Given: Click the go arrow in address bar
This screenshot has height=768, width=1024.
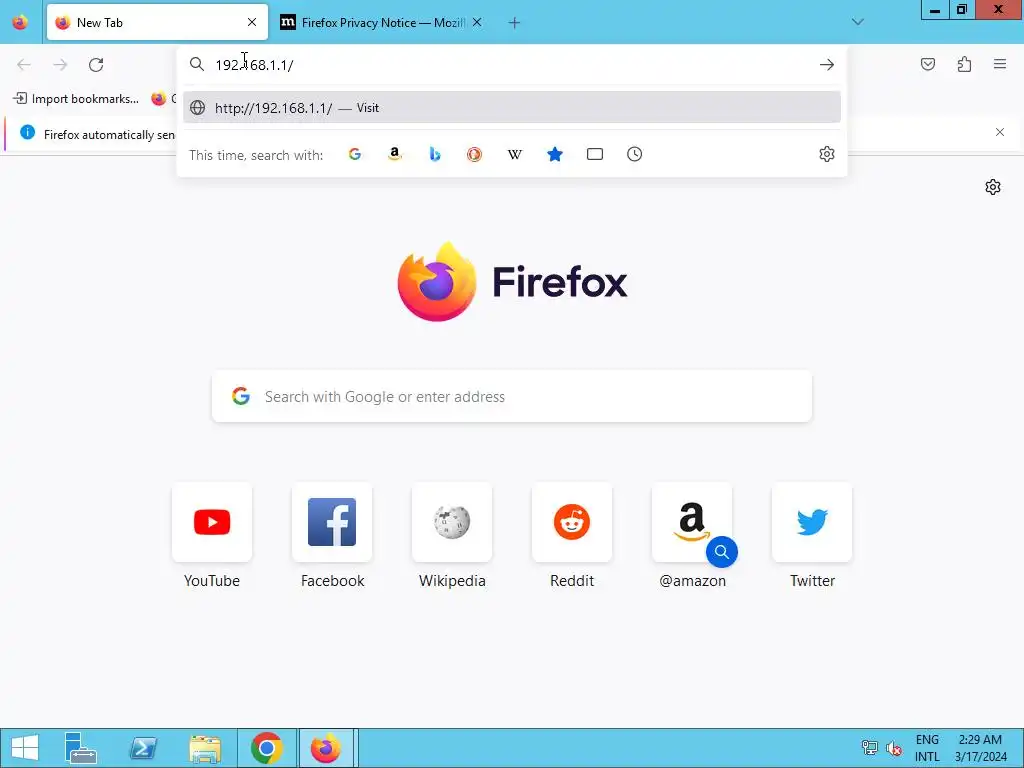Looking at the screenshot, I should tap(827, 65).
